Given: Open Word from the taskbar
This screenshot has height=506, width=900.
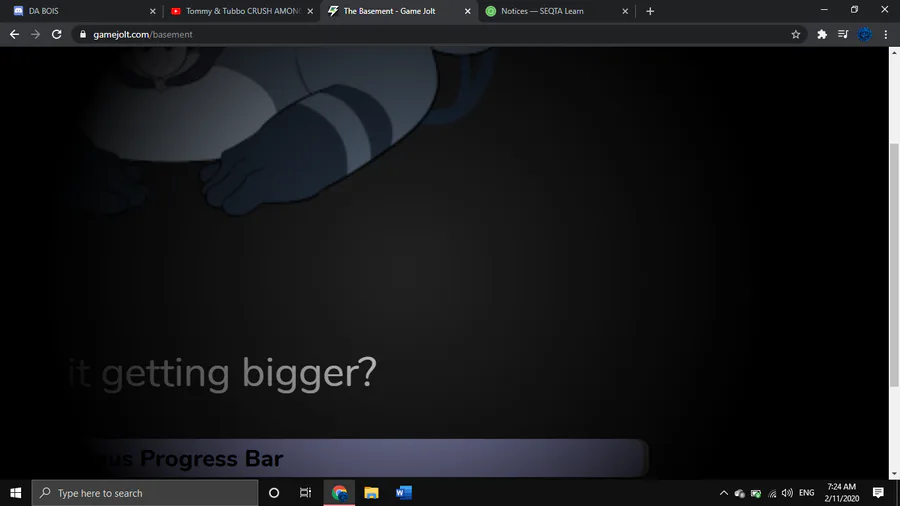Looking at the screenshot, I should pos(404,493).
